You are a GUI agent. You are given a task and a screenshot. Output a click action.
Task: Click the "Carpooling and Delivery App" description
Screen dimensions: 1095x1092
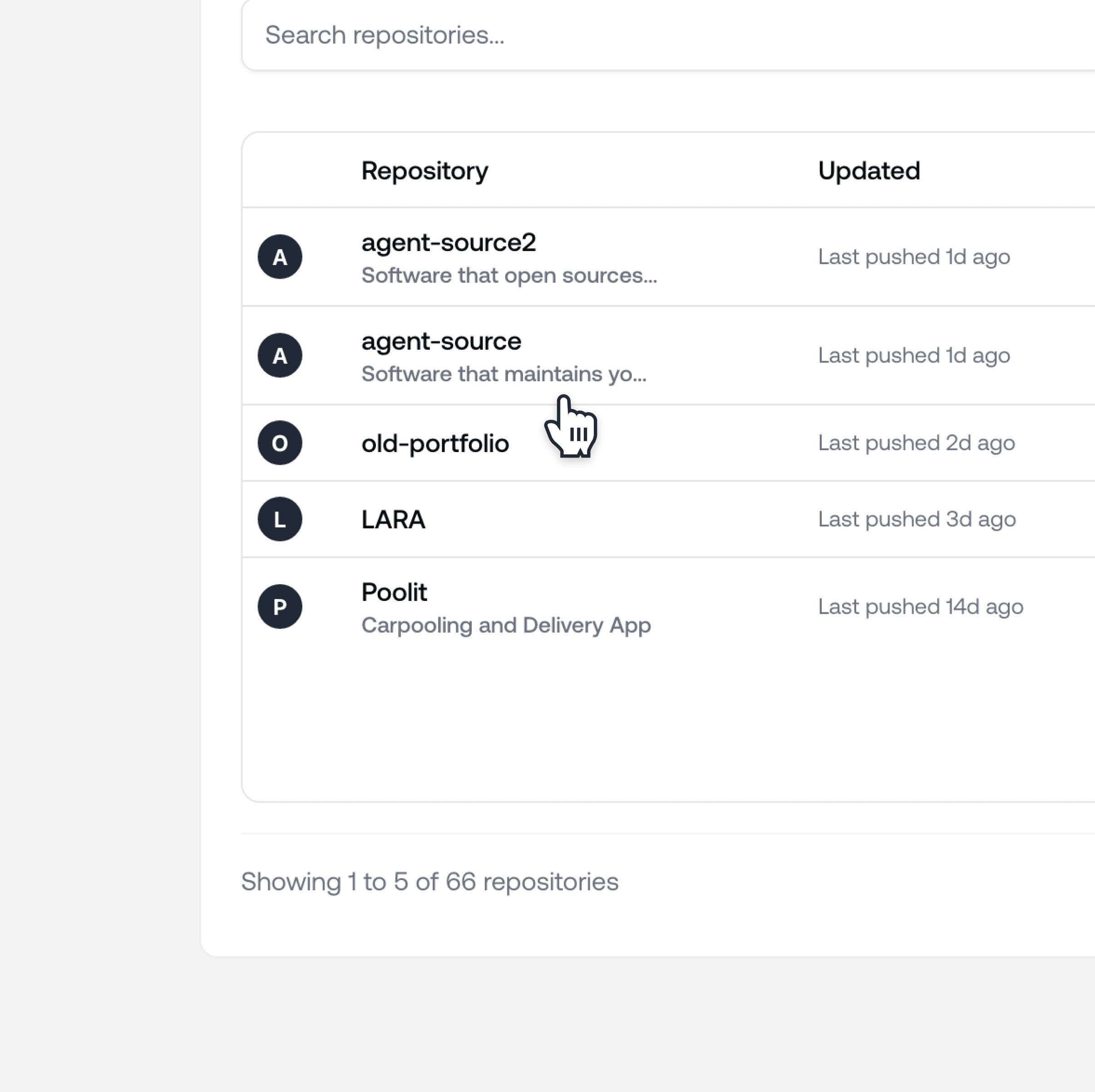point(506,625)
